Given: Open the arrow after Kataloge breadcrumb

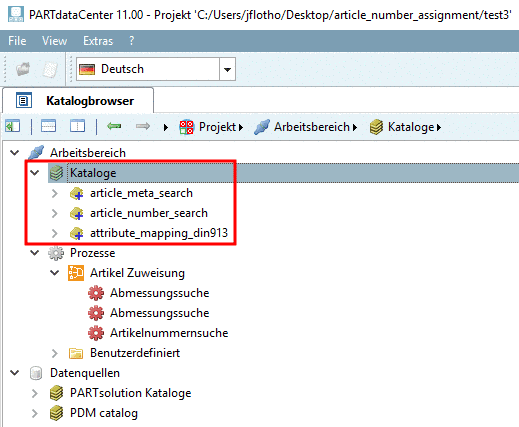Looking at the screenshot, I should 439,127.
